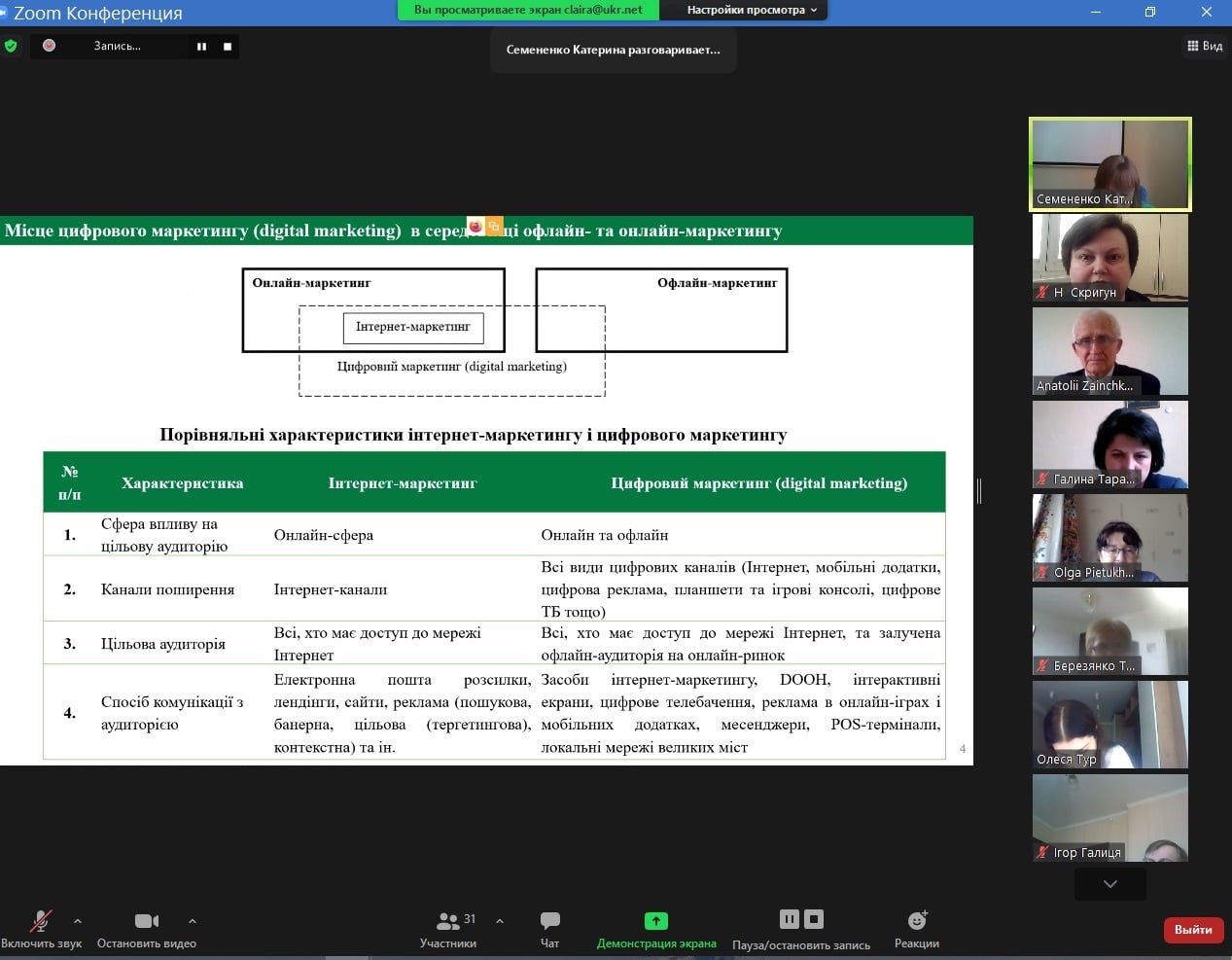
Task: Change layout using Вид button
Action: [1205, 46]
